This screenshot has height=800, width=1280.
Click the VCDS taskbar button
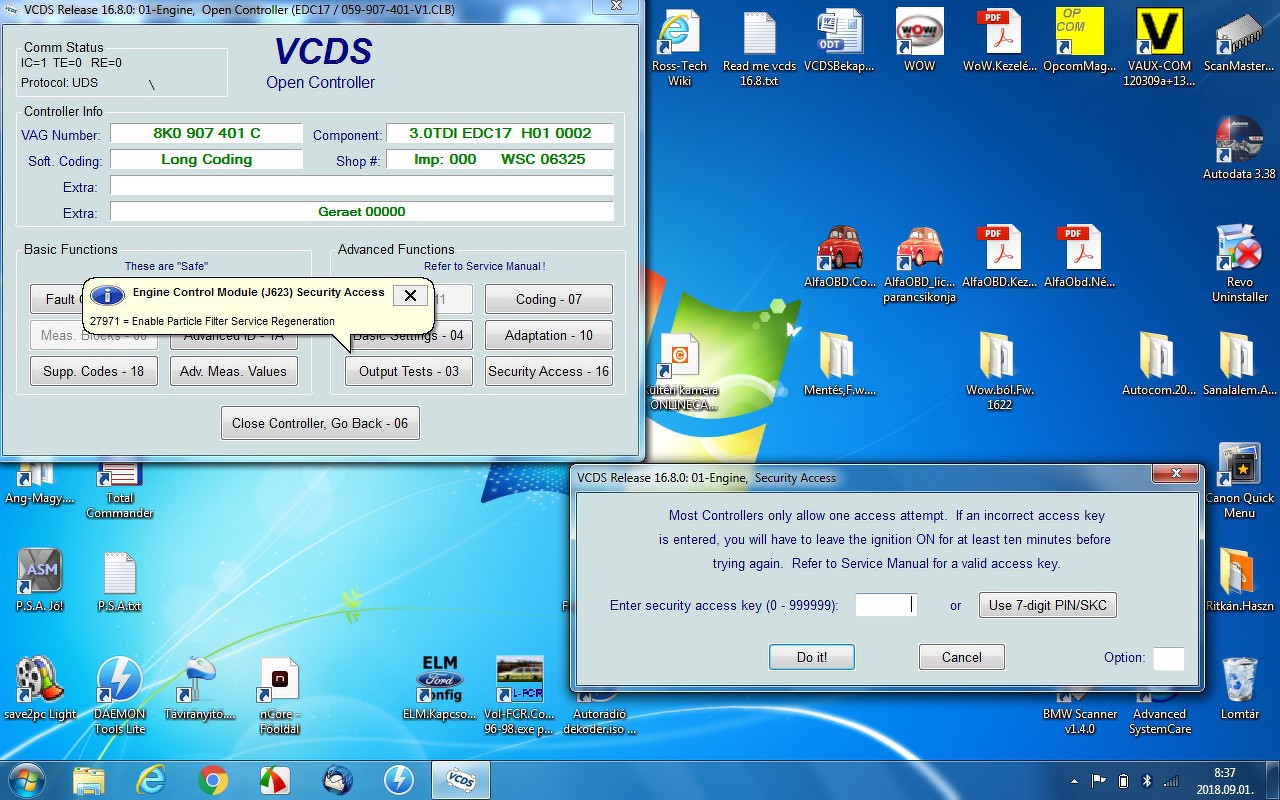click(461, 779)
